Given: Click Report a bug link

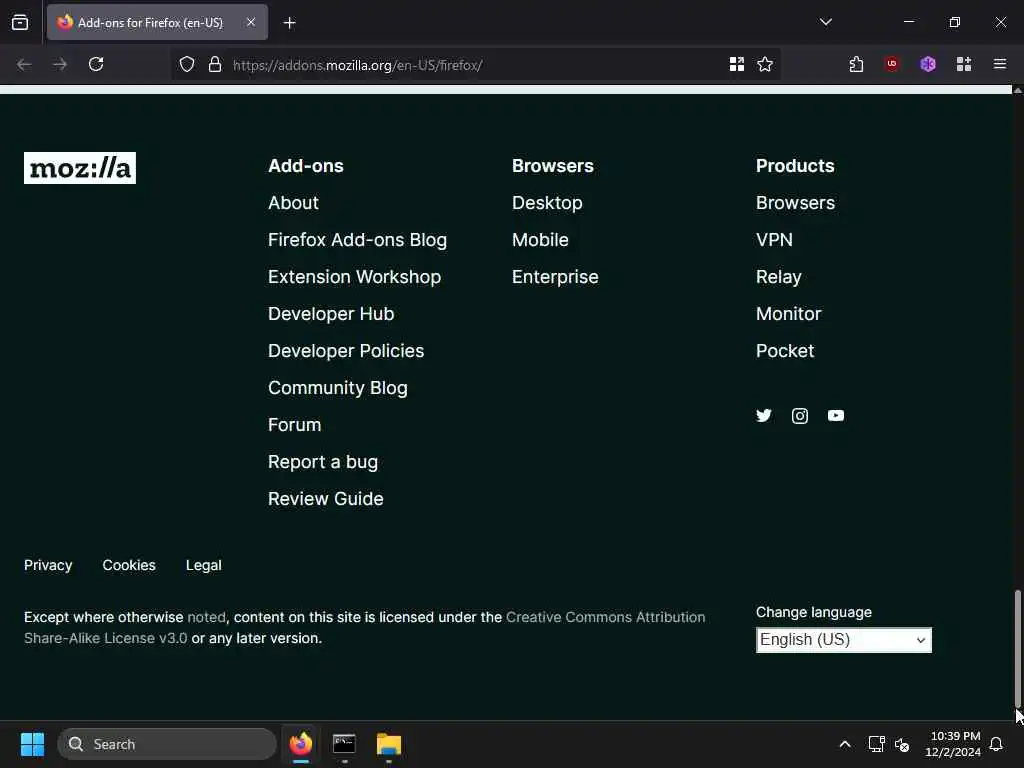Looking at the screenshot, I should 323,462.
